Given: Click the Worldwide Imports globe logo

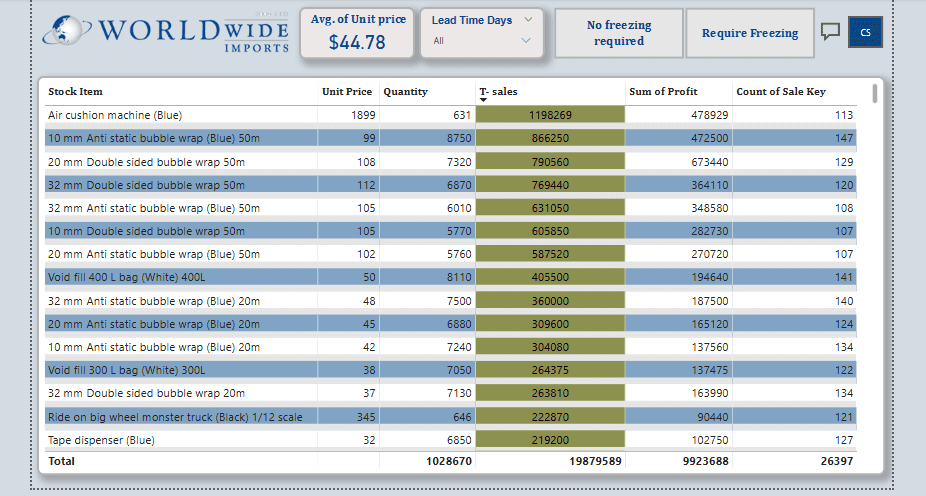Looking at the screenshot, I should [67, 32].
